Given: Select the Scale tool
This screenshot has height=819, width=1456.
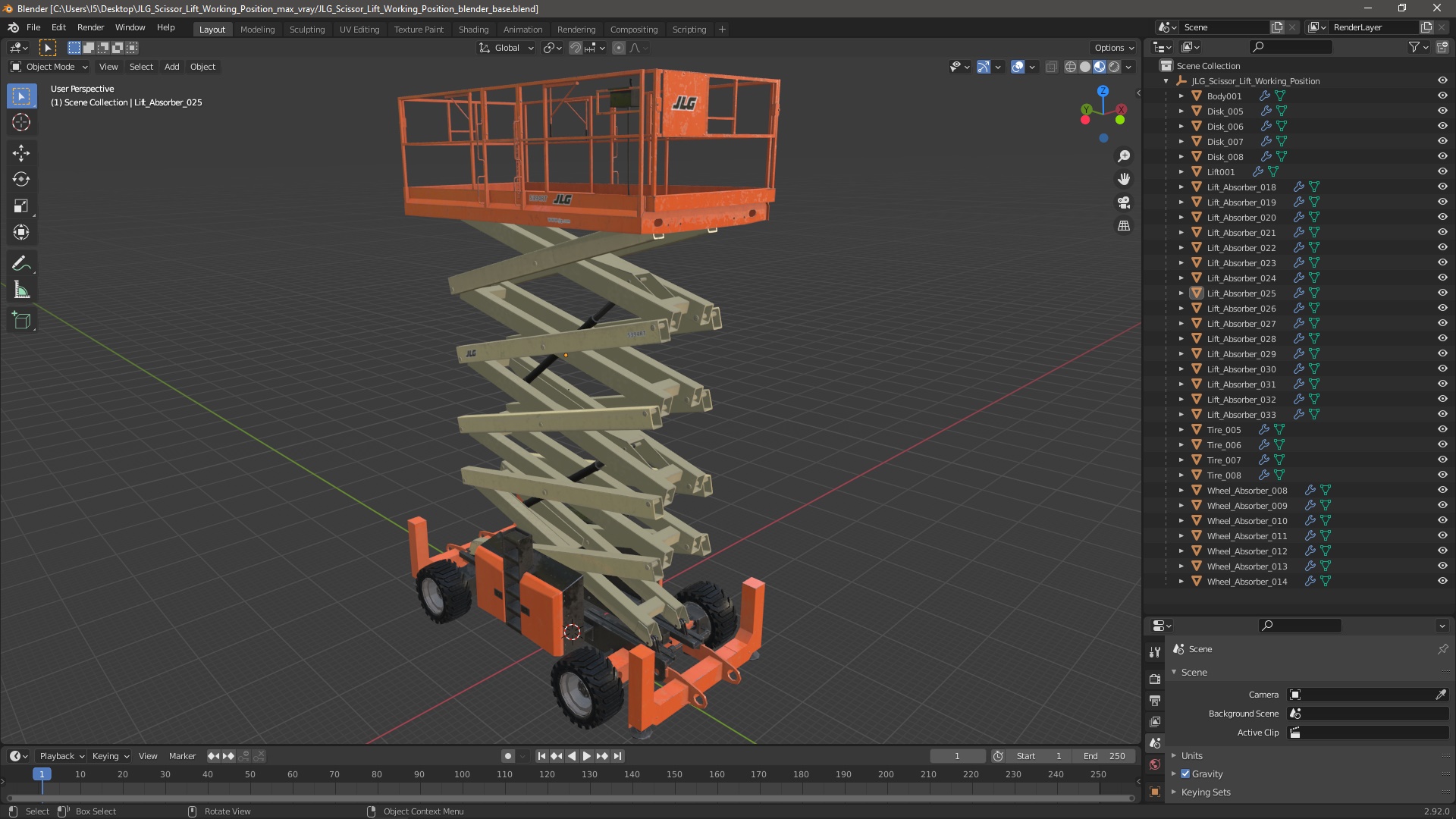Looking at the screenshot, I should [x=21, y=206].
